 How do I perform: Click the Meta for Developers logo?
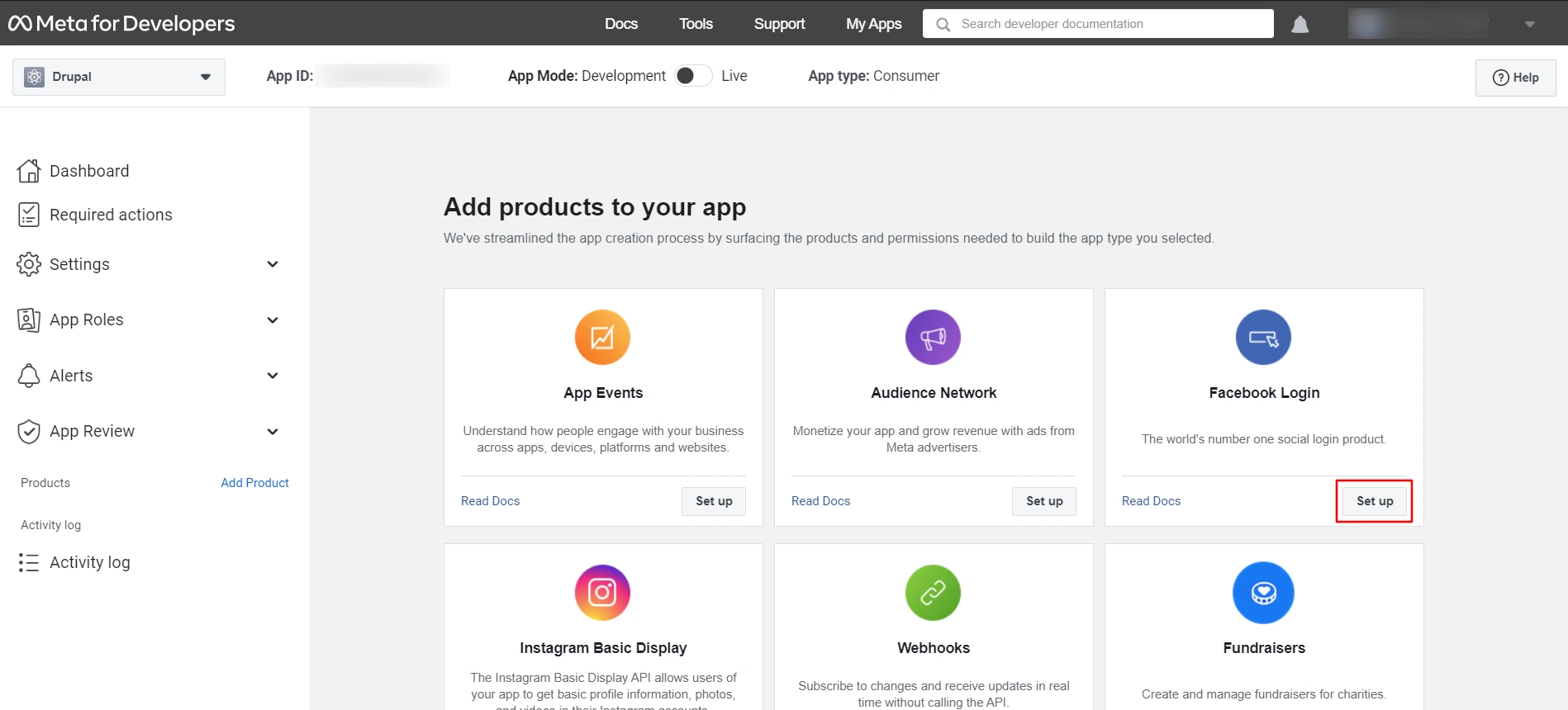(x=121, y=23)
